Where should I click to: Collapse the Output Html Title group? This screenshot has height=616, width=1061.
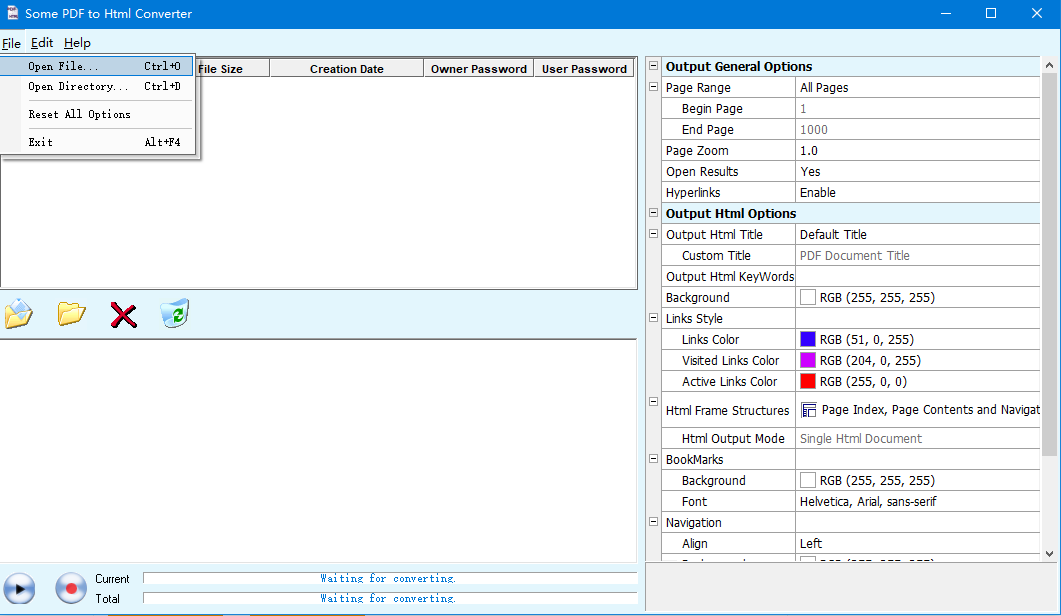[x=654, y=234]
